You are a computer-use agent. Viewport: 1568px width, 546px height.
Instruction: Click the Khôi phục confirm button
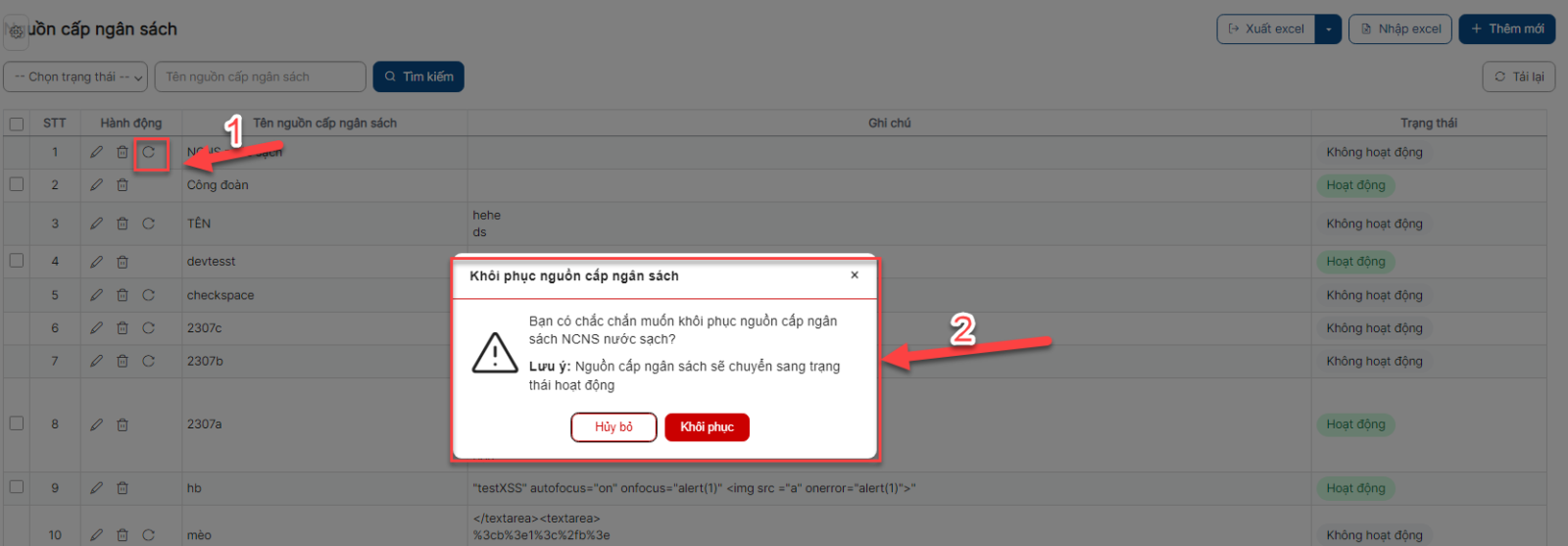coord(707,427)
